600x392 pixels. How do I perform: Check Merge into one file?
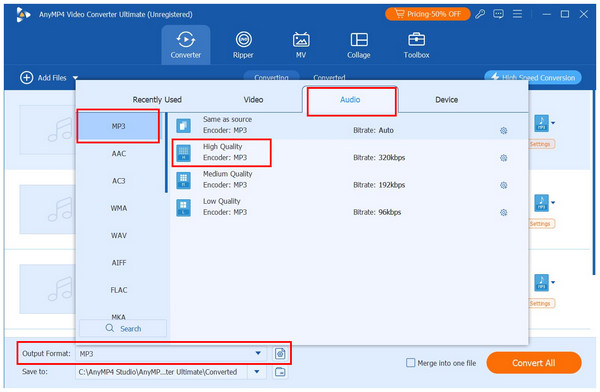[410, 363]
